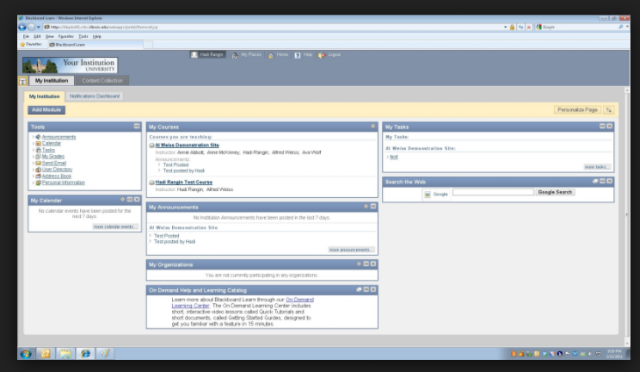This screenshot has width=640, height=372.
Task: Select the My Institution main tab
Action: [x=51, y=80]
